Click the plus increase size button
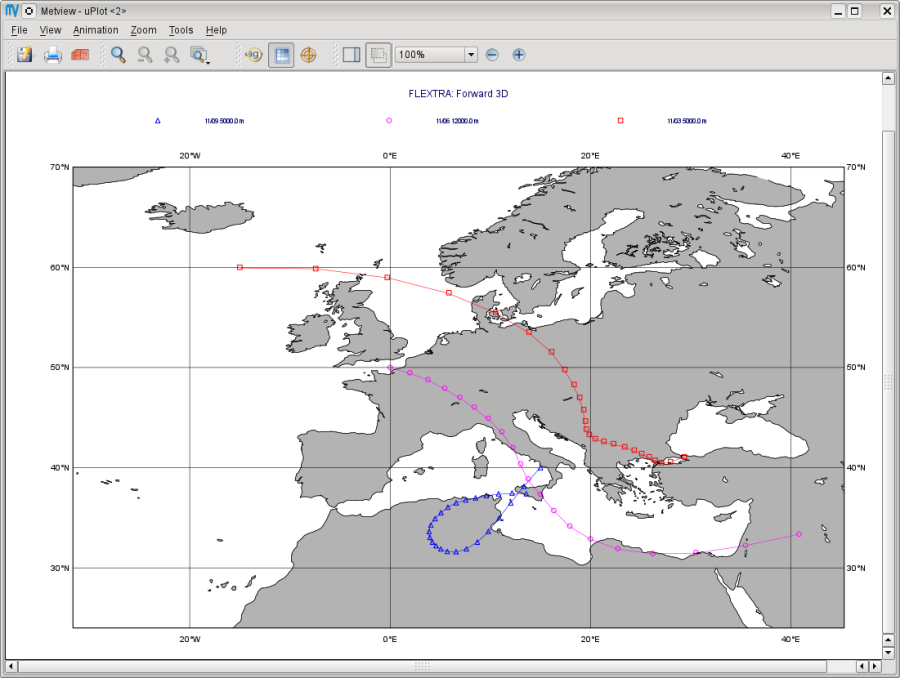900x678 pixels. tap(519, 55)
